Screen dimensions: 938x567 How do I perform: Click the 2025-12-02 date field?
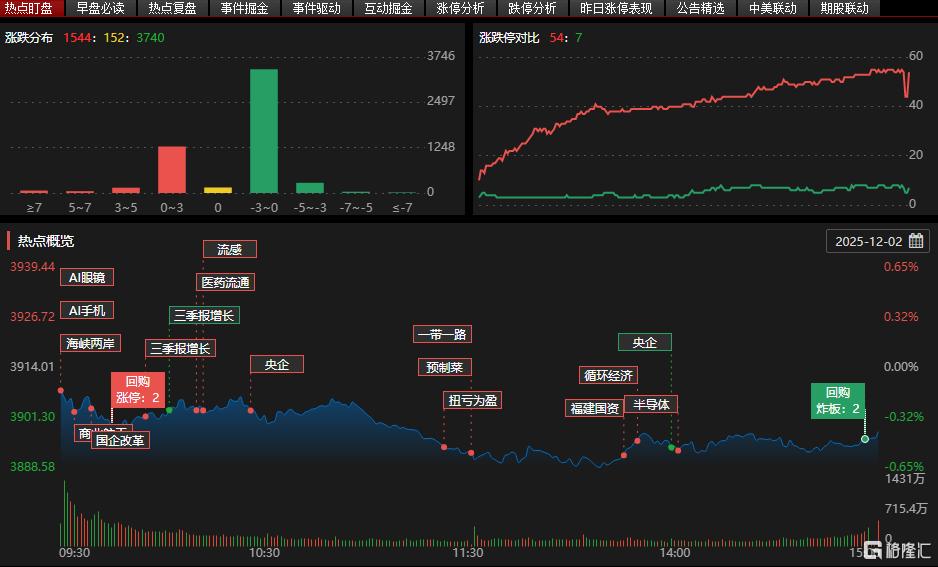pyautogui.click(x=868, y=241)
